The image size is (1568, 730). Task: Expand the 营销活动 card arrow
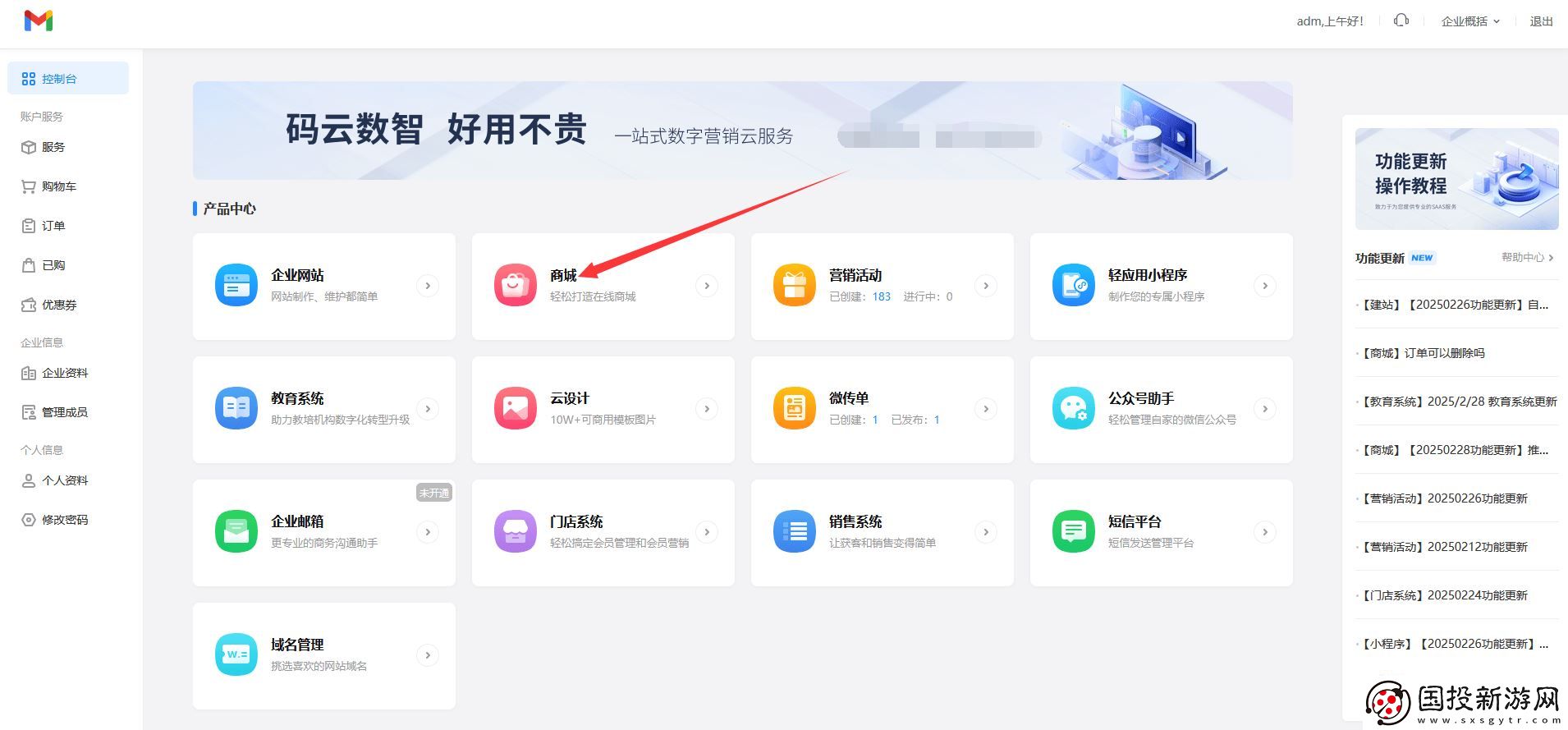(985, 286)
